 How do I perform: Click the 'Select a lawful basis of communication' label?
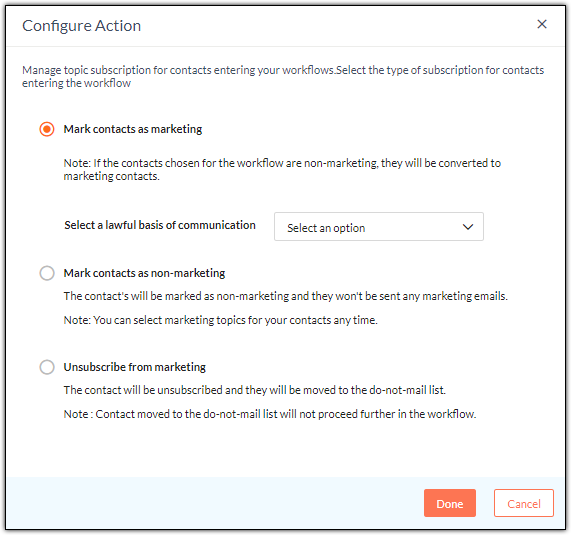click(x=160, y=225)
